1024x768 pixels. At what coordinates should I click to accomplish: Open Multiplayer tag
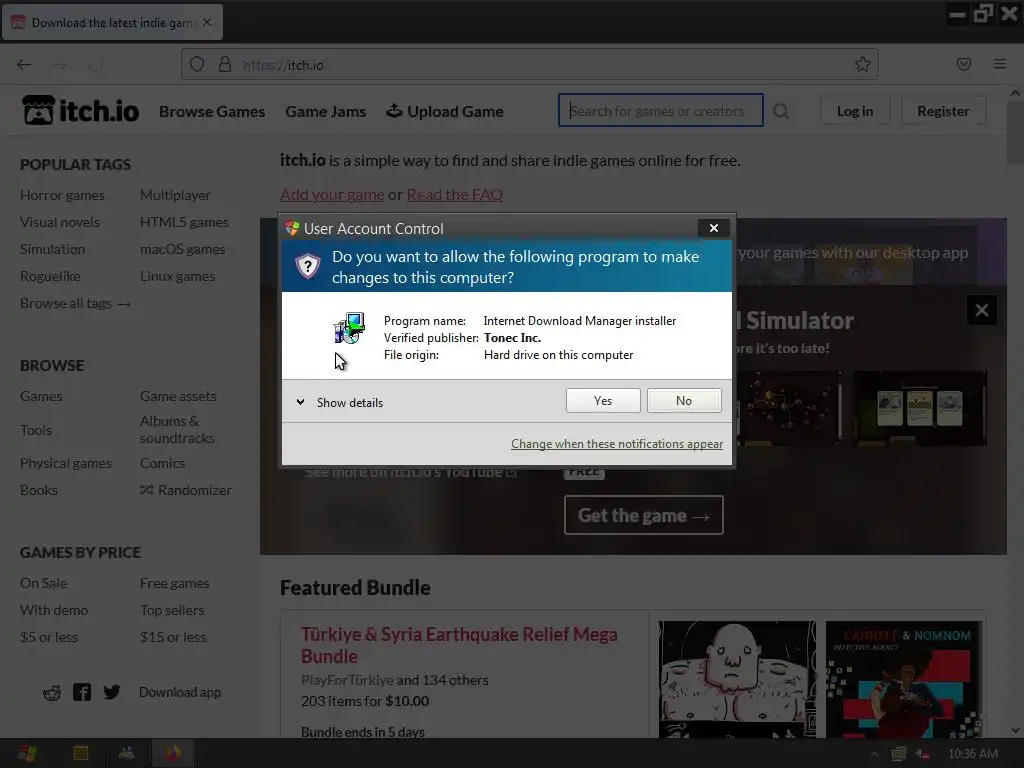pyautogui.click(x=175, y=195)
